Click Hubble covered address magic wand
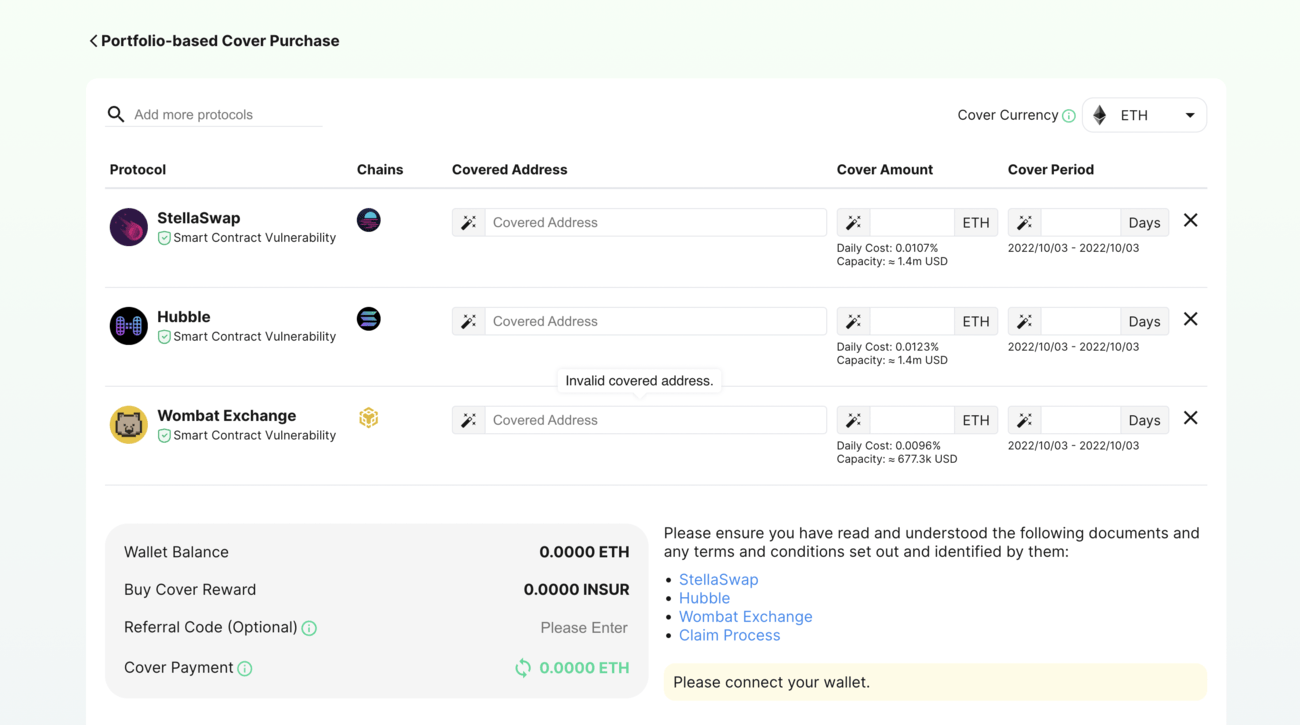The image size is (1300, 725). tap(469, 321)
